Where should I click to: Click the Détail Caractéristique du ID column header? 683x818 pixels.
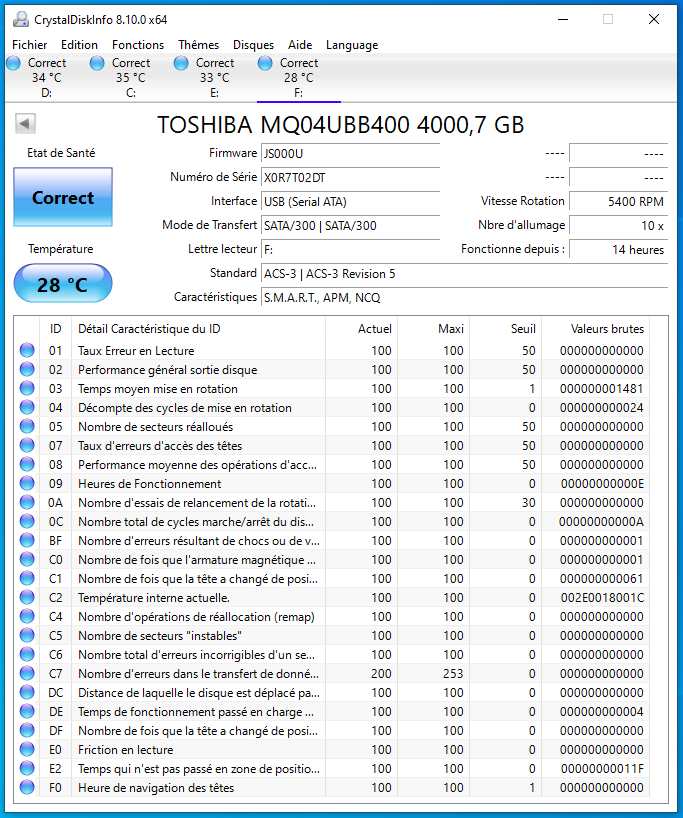point(198,329)
